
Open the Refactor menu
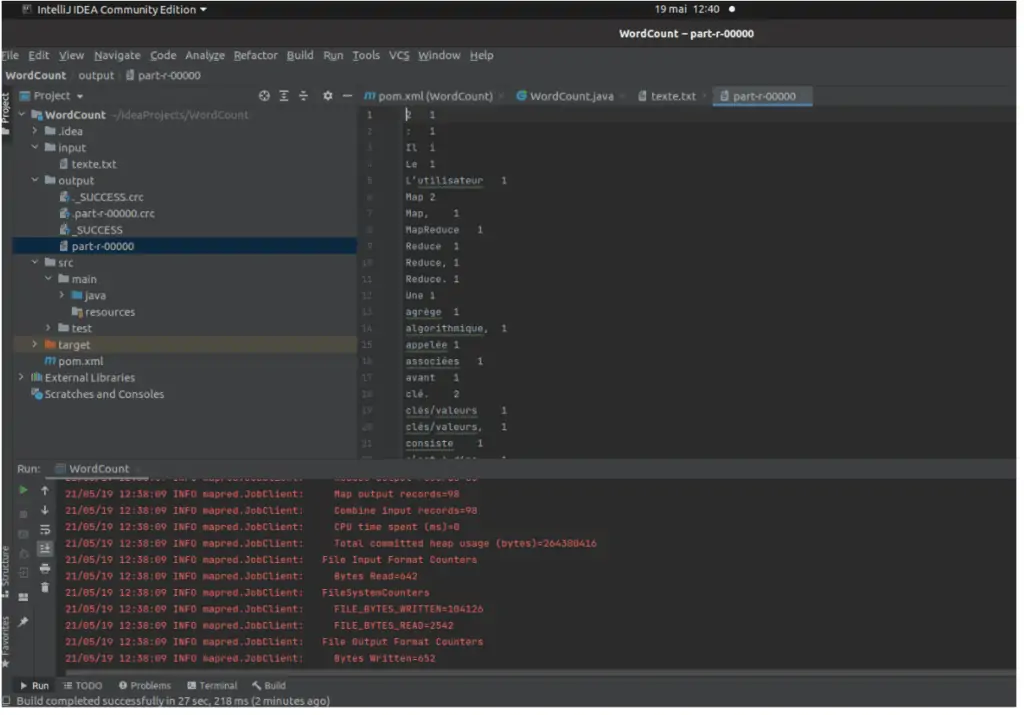click(x=255, y=55)
